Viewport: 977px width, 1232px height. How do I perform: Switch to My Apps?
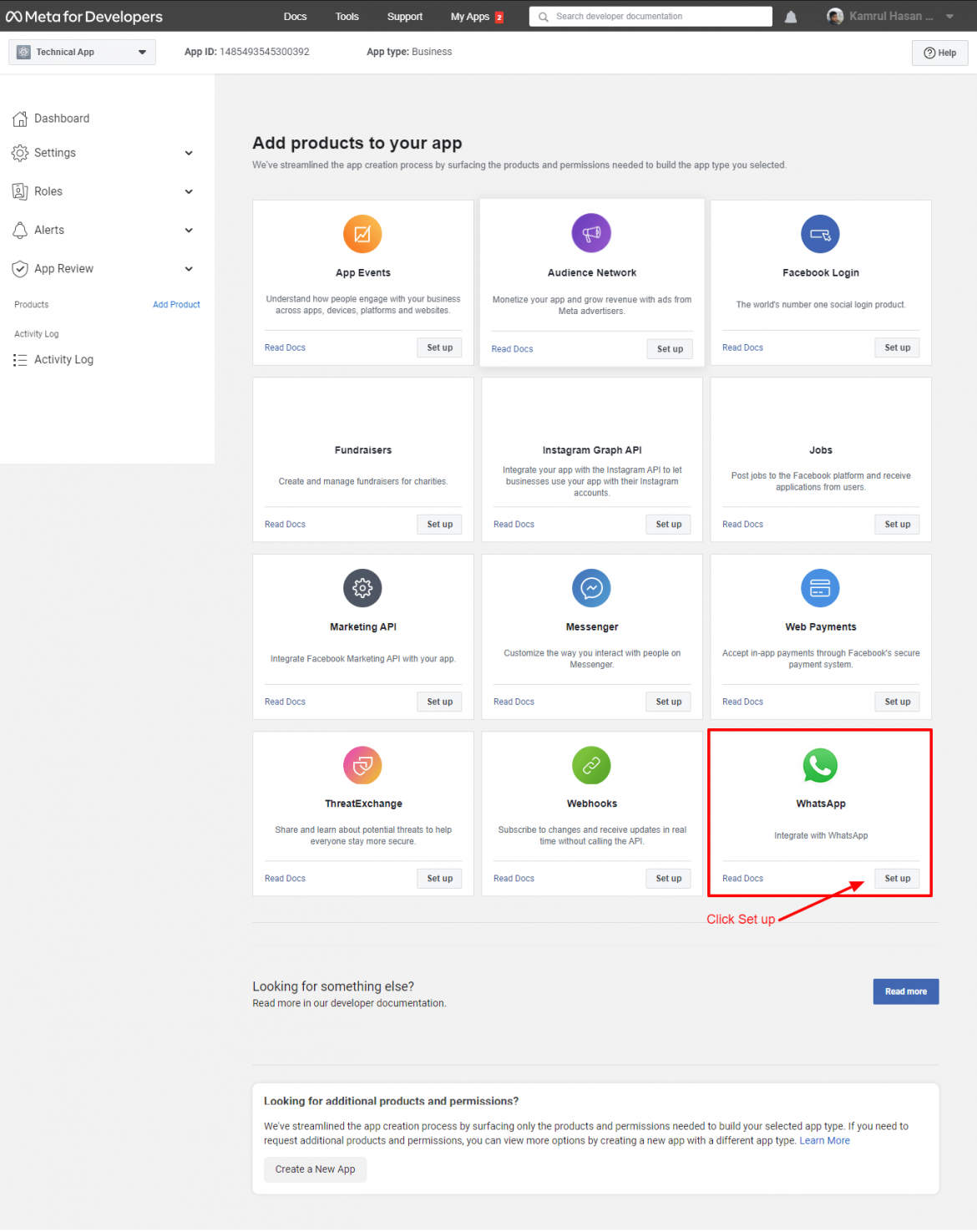[x=470, y=16]
